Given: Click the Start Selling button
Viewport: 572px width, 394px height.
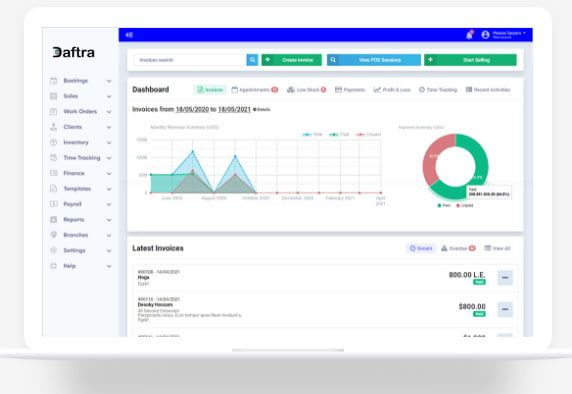Looking at the screenshot, I should [x=470, y=60].
